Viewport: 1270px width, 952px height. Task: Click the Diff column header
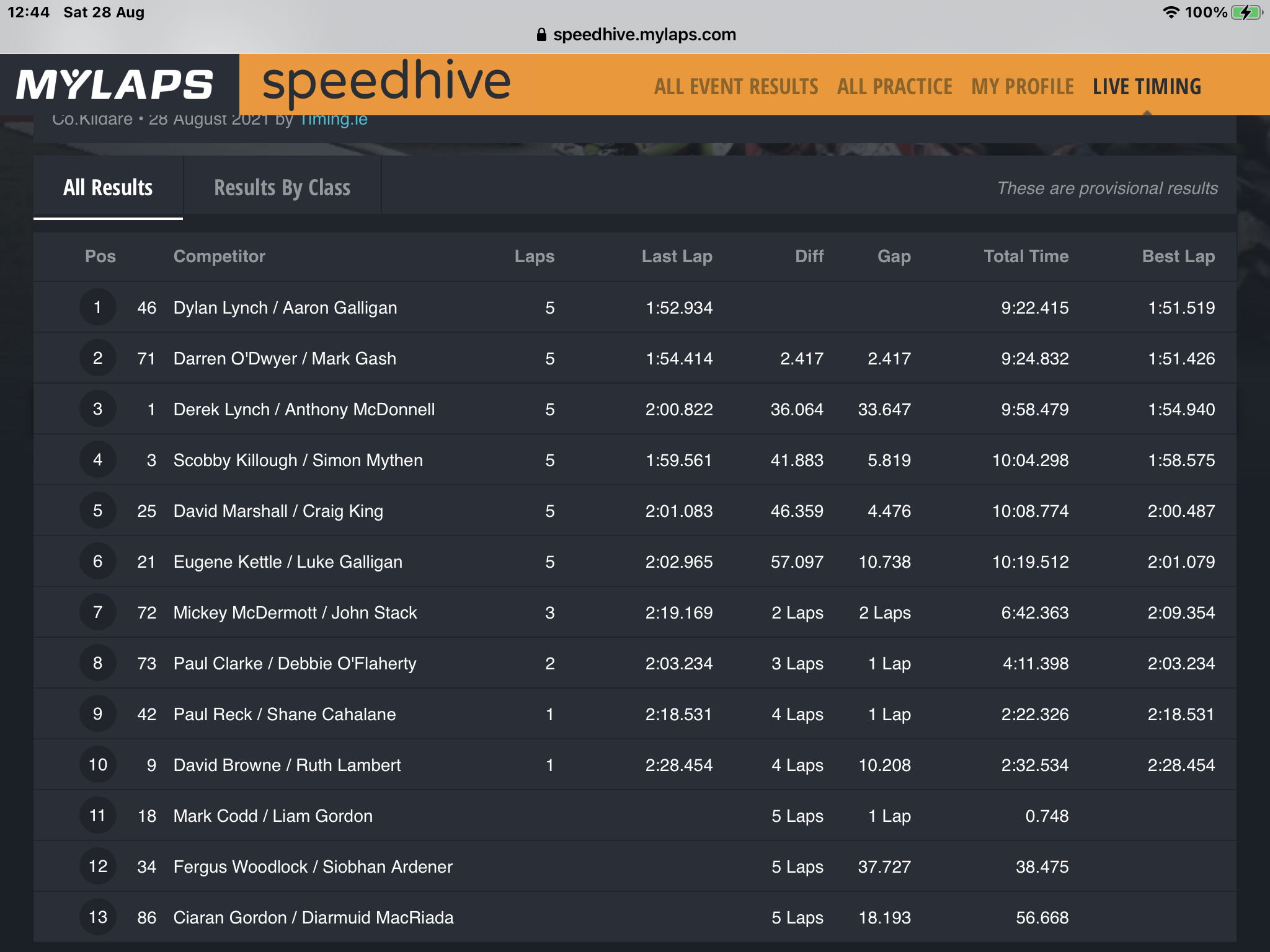click(809, 257)
